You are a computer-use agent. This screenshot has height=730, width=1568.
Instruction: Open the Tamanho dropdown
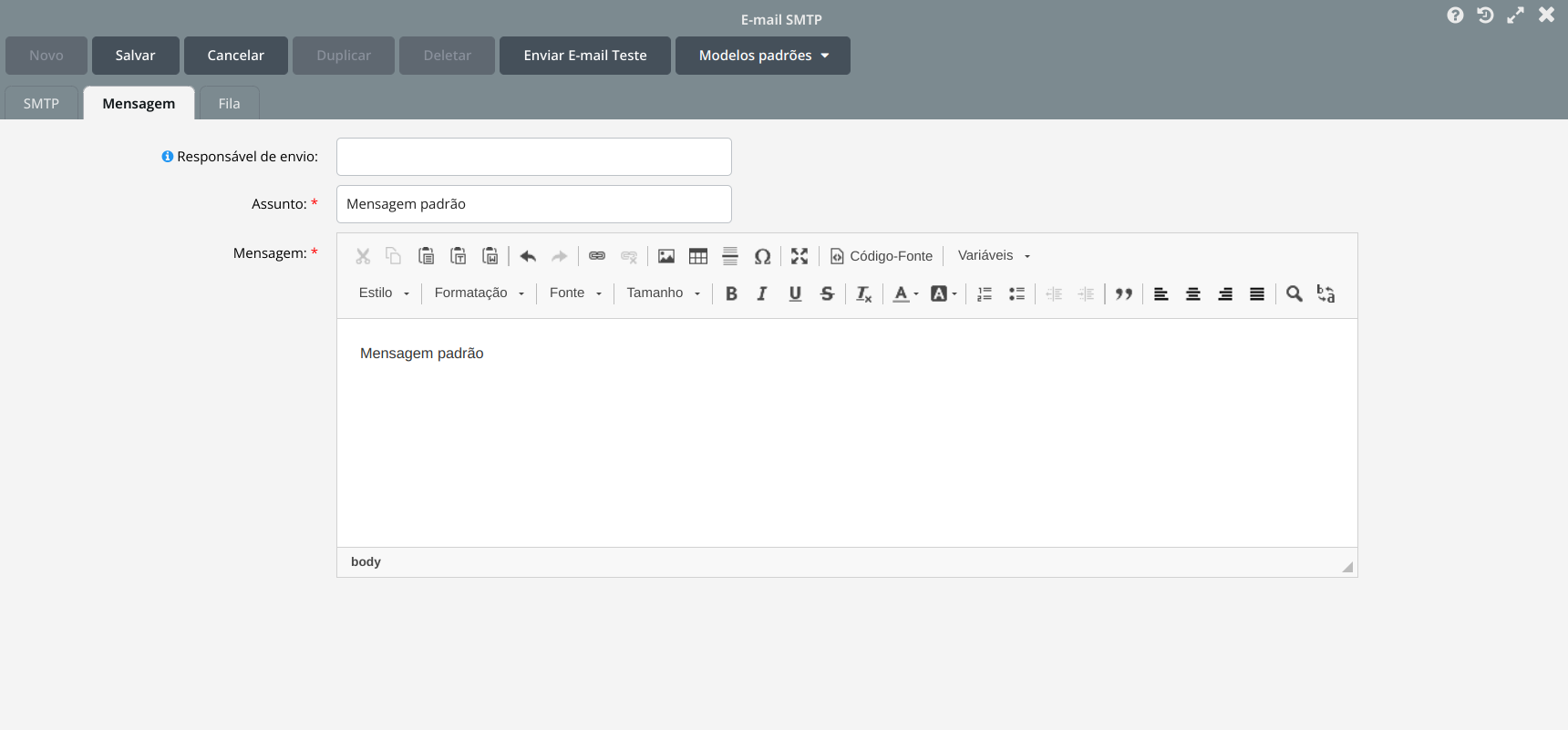pyautogui.click(x=664, y=293)
